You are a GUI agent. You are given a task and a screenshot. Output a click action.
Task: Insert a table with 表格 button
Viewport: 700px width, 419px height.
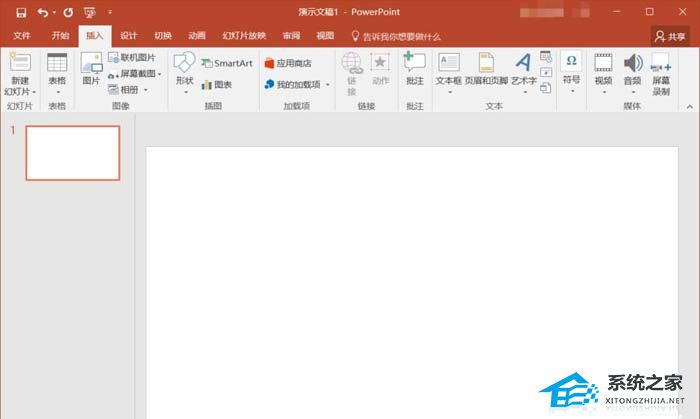click(57, 70)
